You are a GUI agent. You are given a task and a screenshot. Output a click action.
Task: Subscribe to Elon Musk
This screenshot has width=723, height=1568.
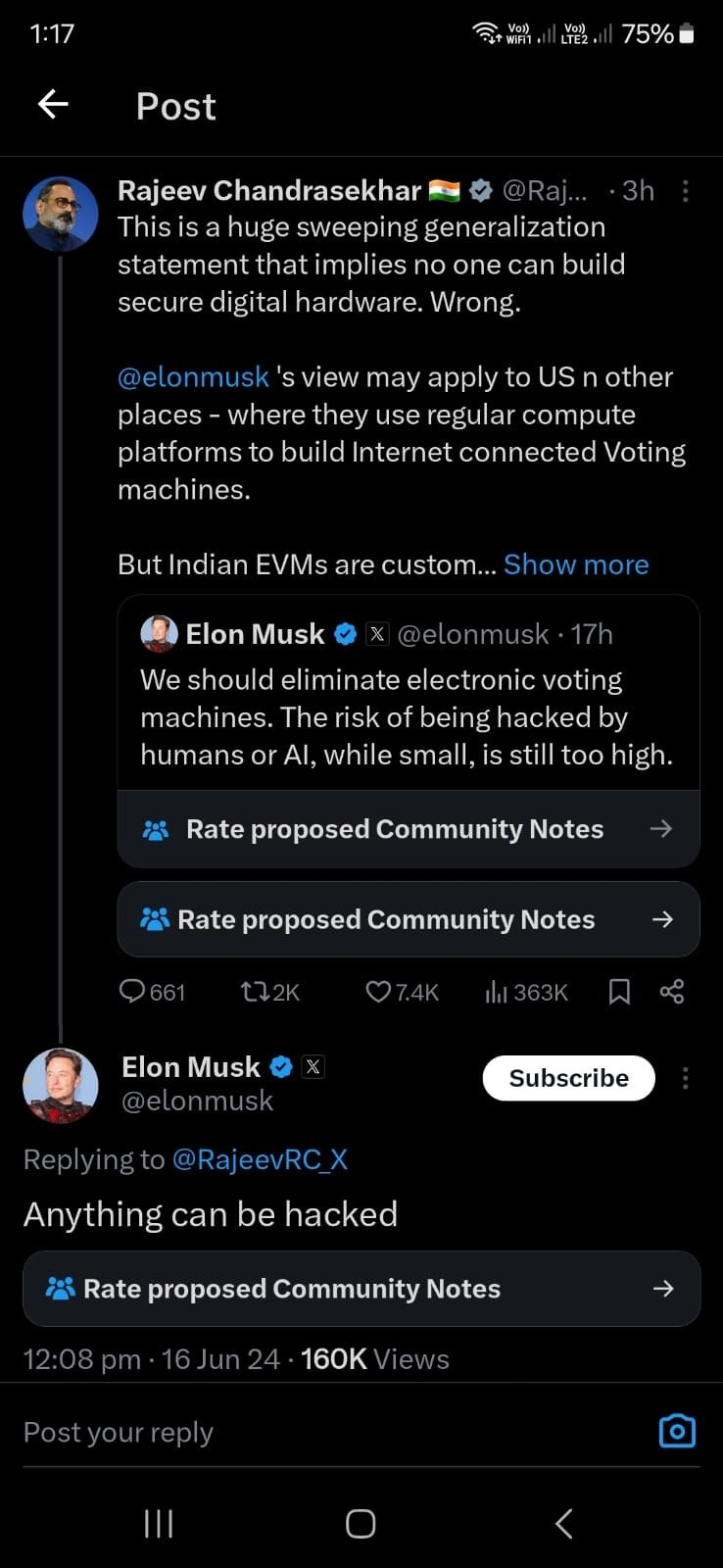[568, 1078]
